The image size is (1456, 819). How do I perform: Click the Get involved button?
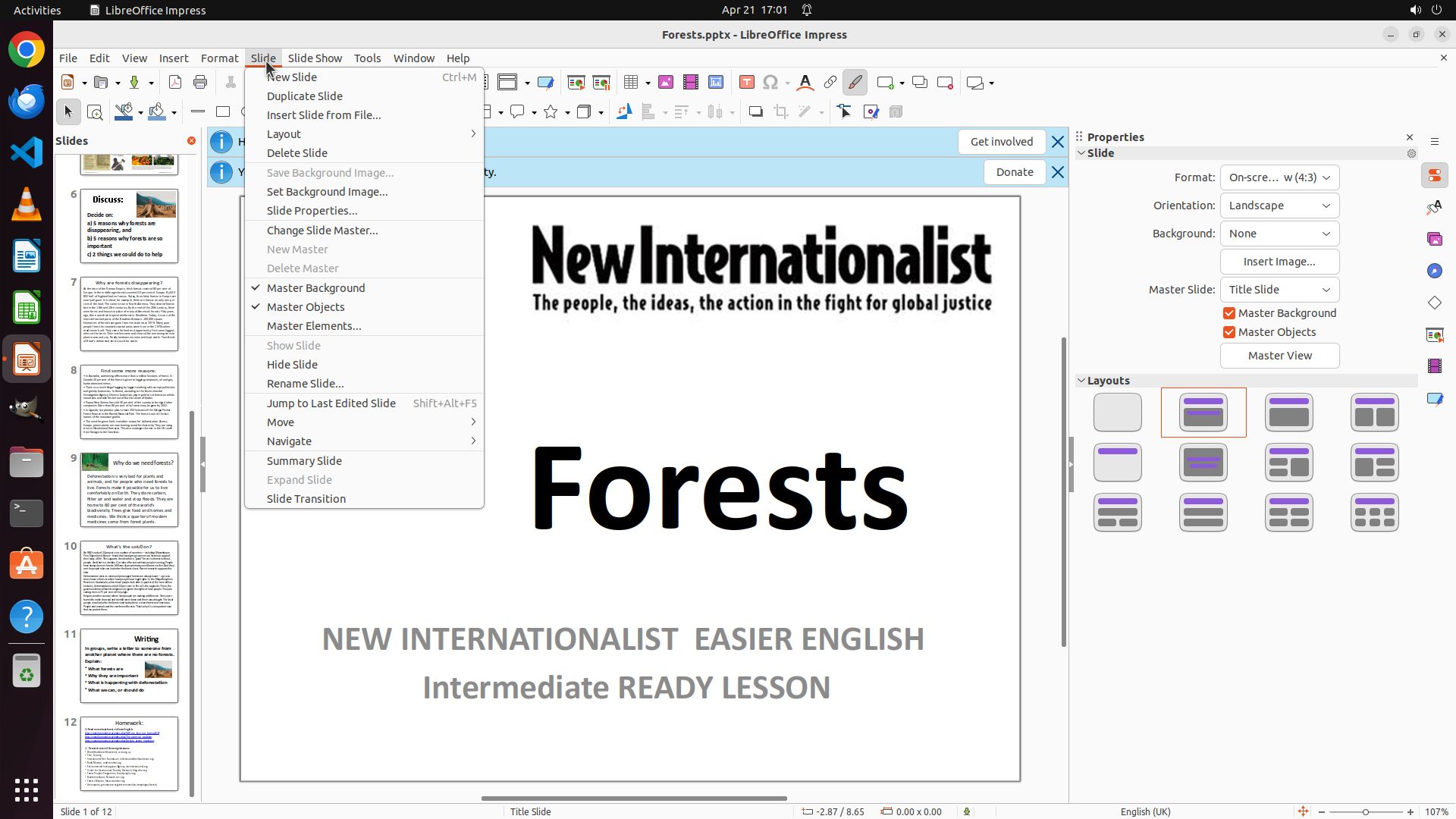(x=1001, y=142)
